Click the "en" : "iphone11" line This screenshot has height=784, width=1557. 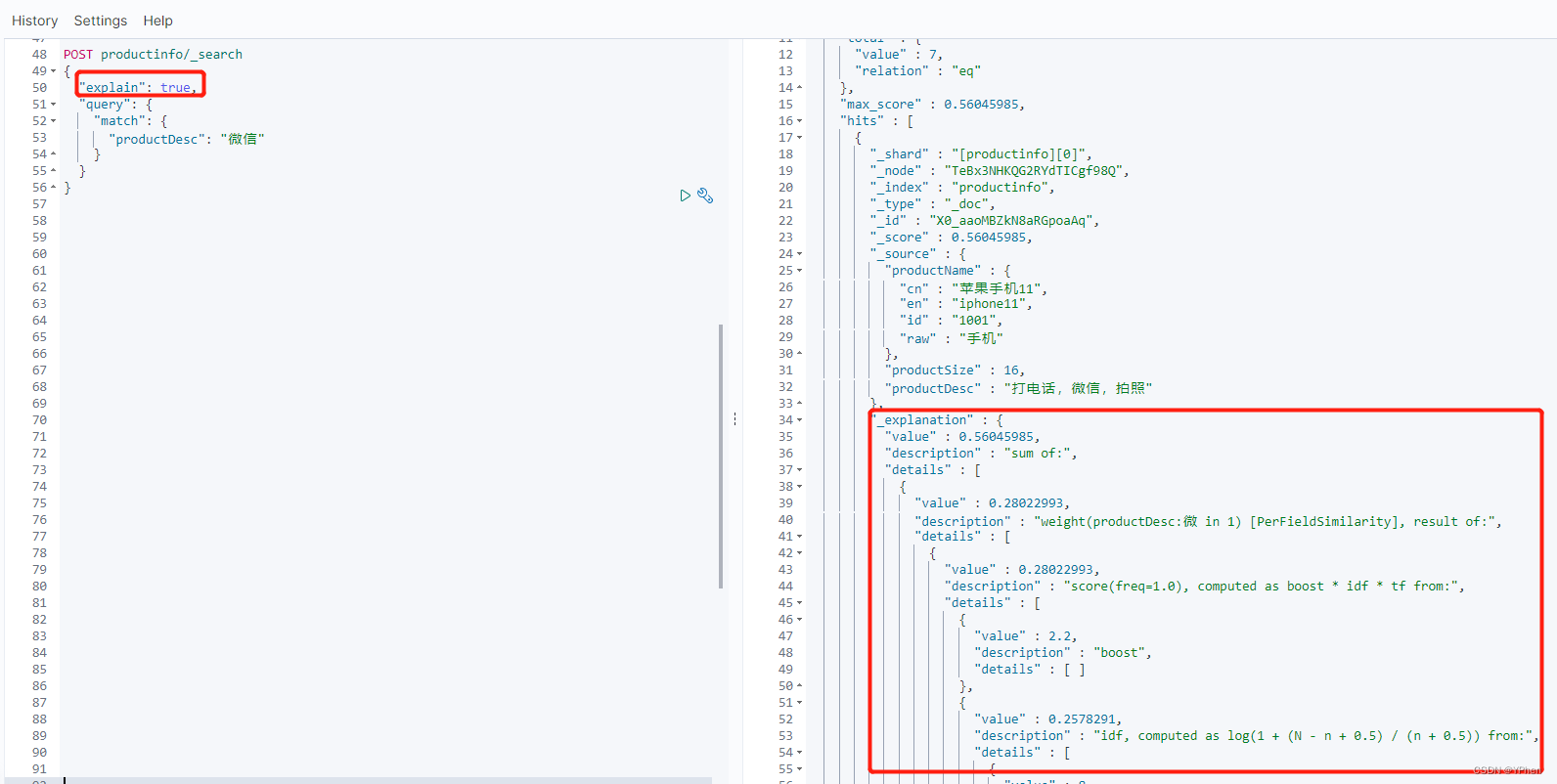[x=965, y=304]
